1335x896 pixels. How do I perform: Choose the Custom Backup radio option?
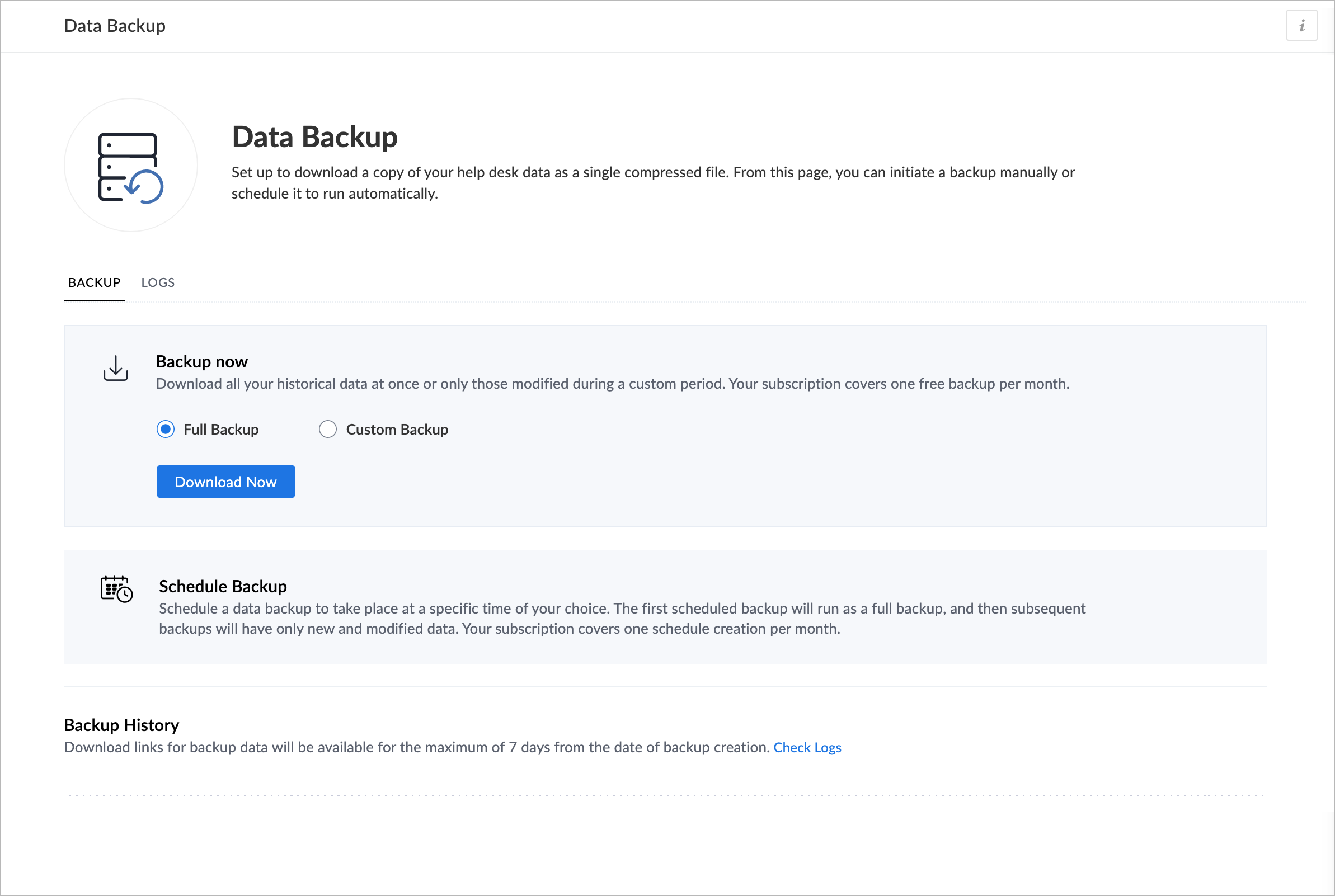pos(327,429)
